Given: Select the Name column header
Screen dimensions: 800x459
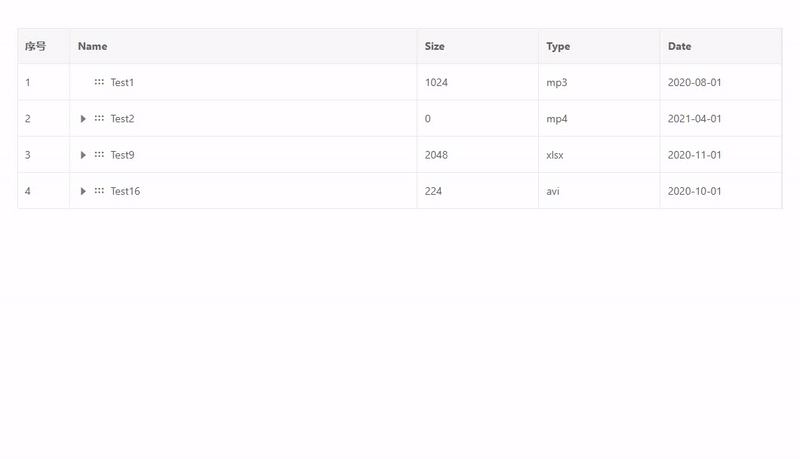Looking at the screenshot, I should coord(92,46).
